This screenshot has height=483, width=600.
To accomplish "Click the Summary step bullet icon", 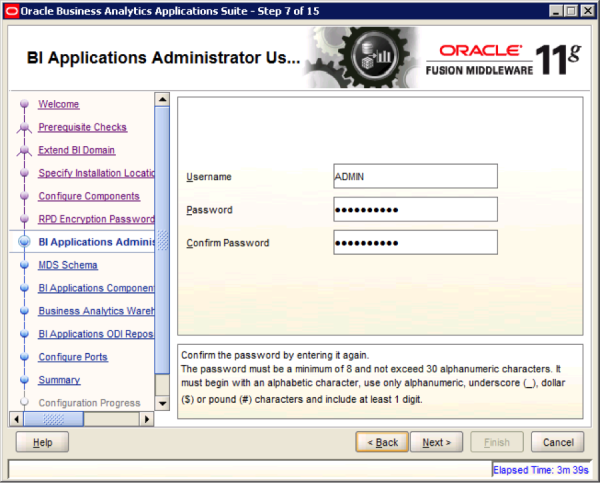I will [x=24, y=379].
